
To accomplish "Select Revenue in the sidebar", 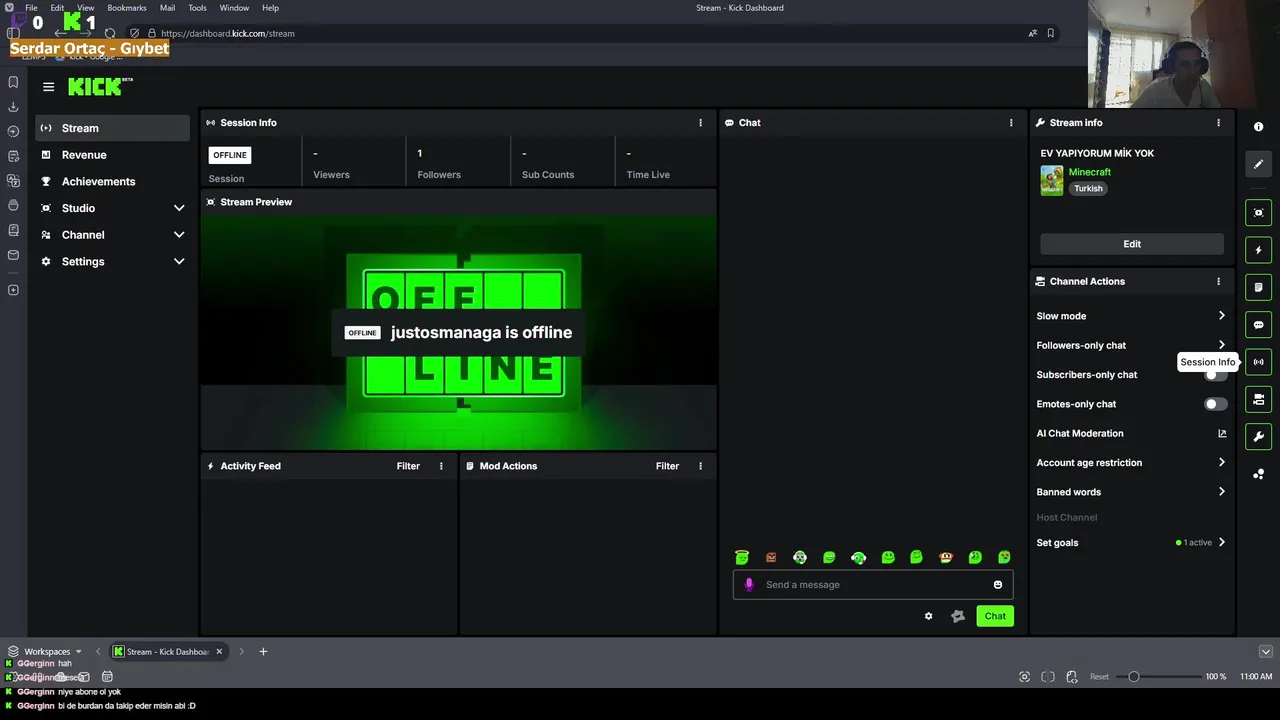I will tap(112, 155).
